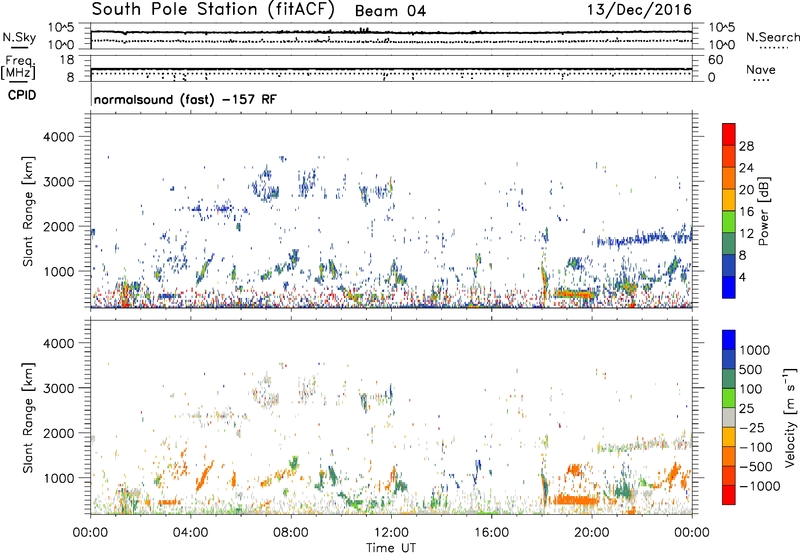Click the 'CPID' label
This screenshot has height=554, width=800.
pos(21,95)
